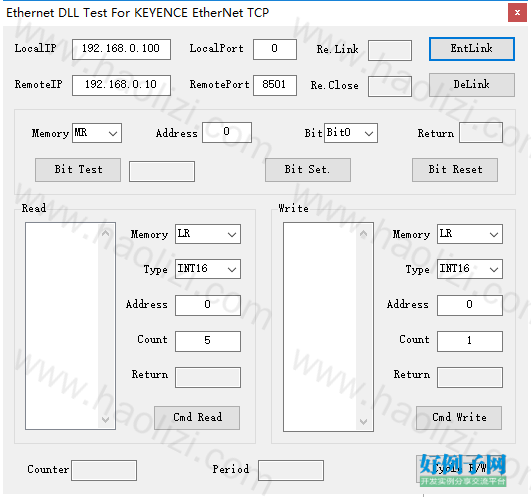
Task: Click the Write Return box
Action: (470, 377)
